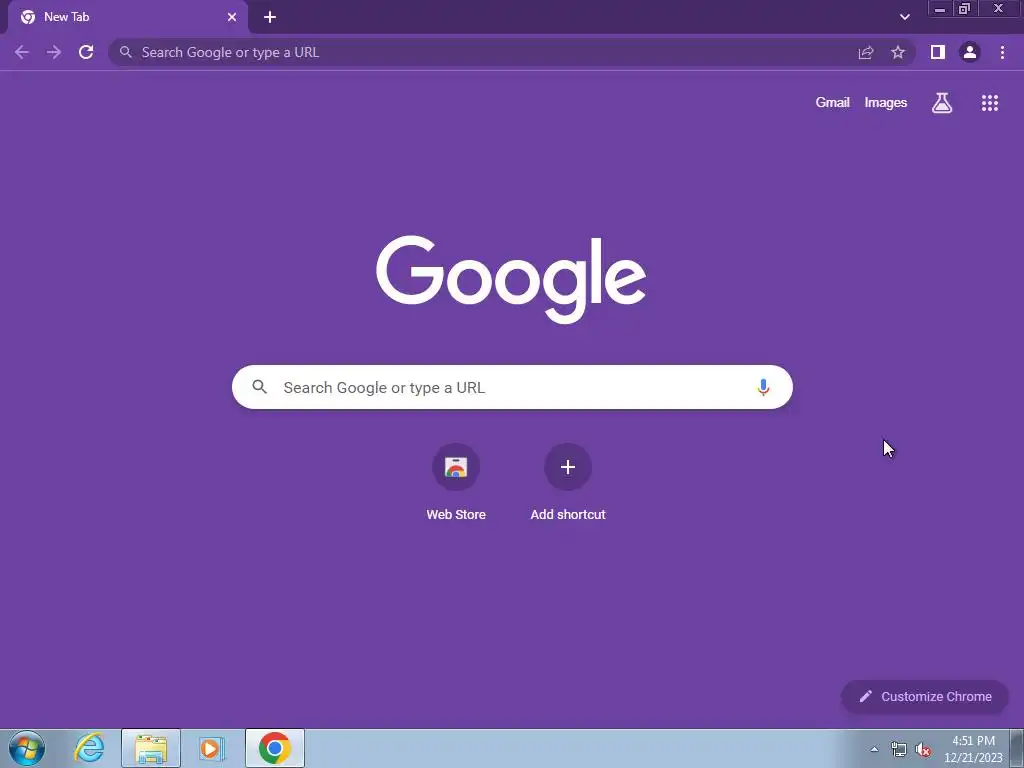Screen dimensions: 1024x768
Task: Reload the current page
Action: pyautogui.click(x=86, y=52)
